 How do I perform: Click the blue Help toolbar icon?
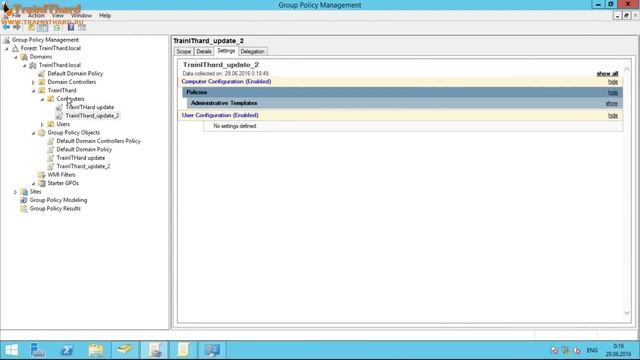click(71, 27)
